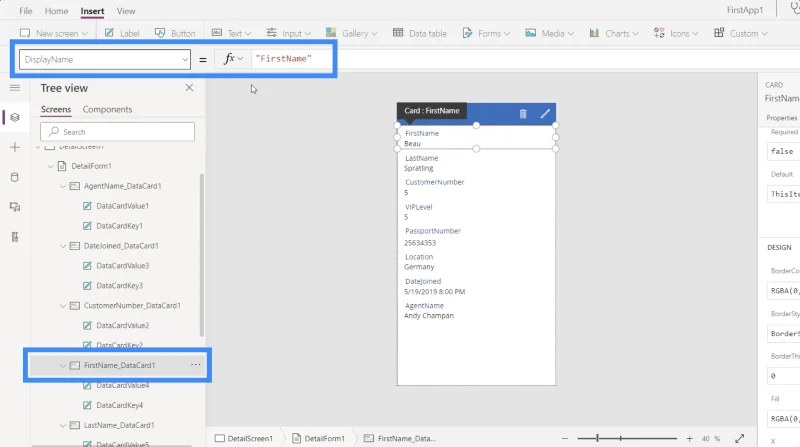The image size is (800, 447).
Task: Open the Advanced tools sidebar icon
Action: click(15, 237)
